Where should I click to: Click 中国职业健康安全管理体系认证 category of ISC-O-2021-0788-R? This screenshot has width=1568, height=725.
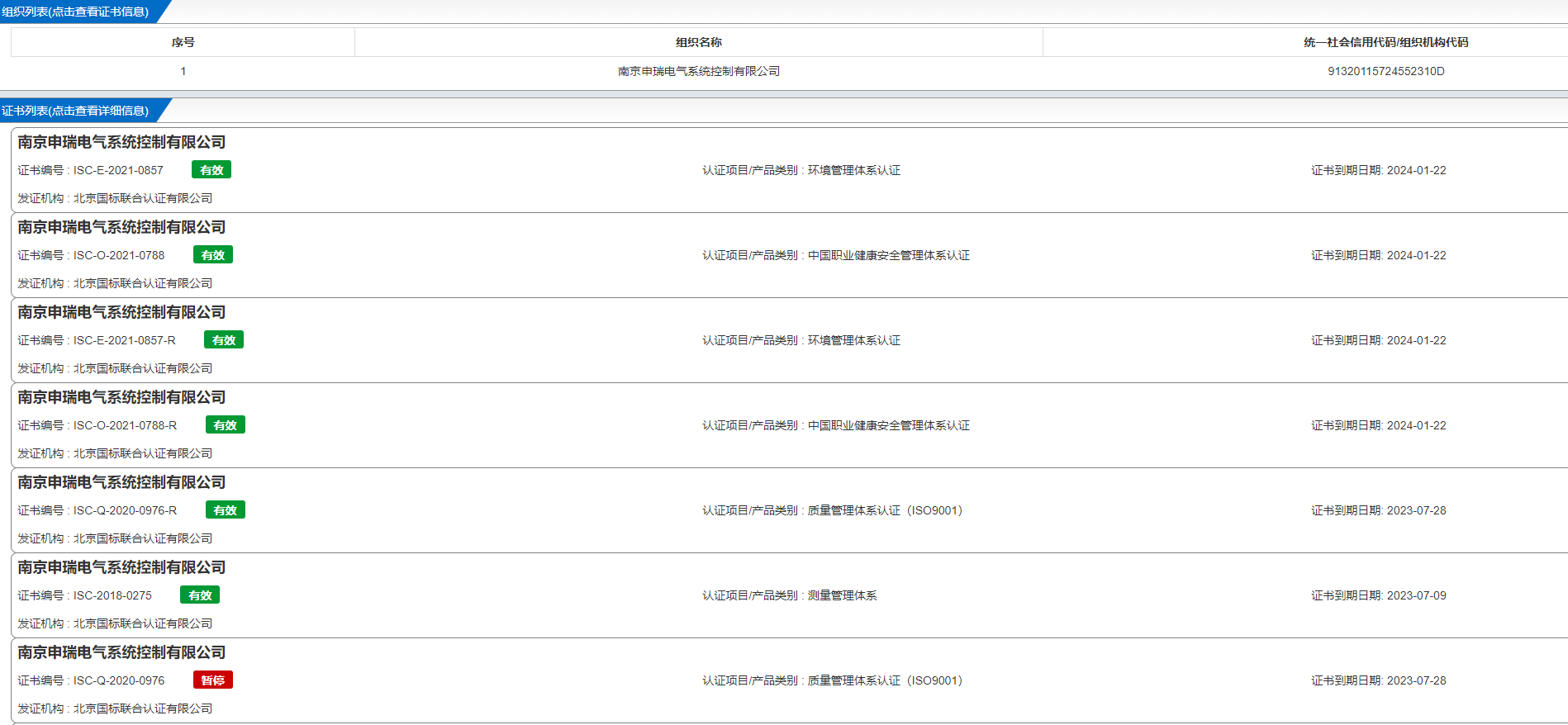tap(889, 425)
